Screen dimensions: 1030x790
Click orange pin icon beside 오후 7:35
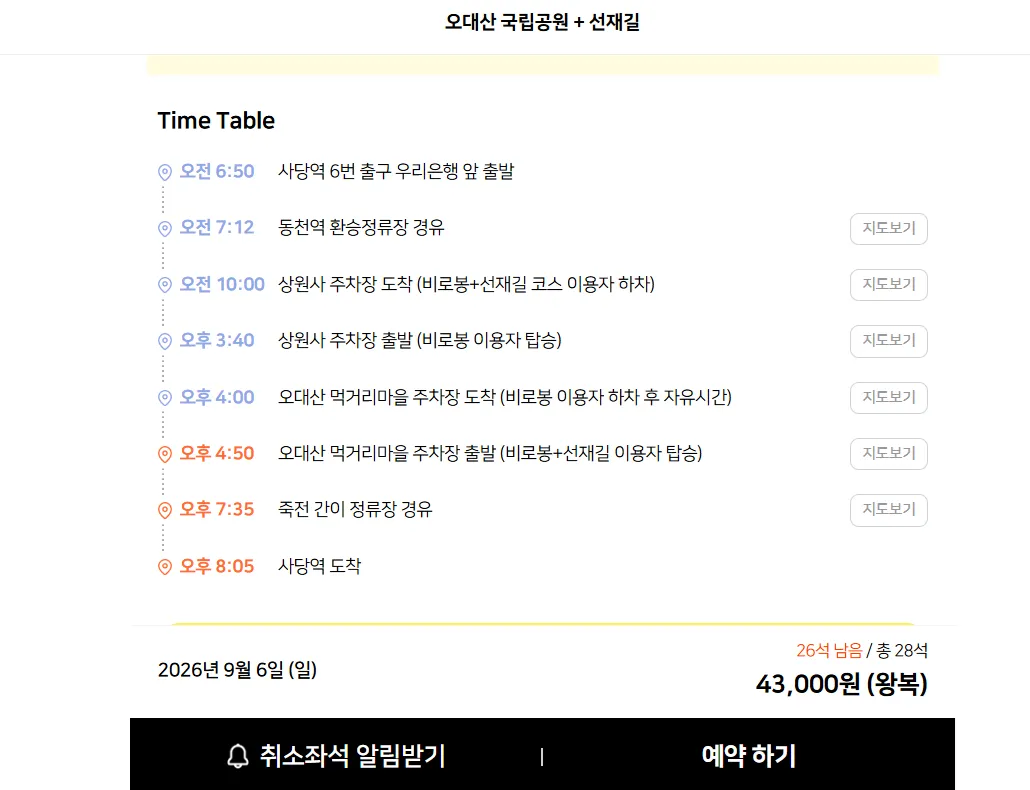coord(165,510)
